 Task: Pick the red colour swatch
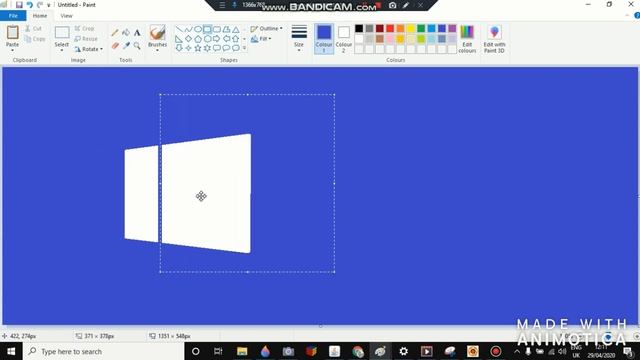coord(390,29)
